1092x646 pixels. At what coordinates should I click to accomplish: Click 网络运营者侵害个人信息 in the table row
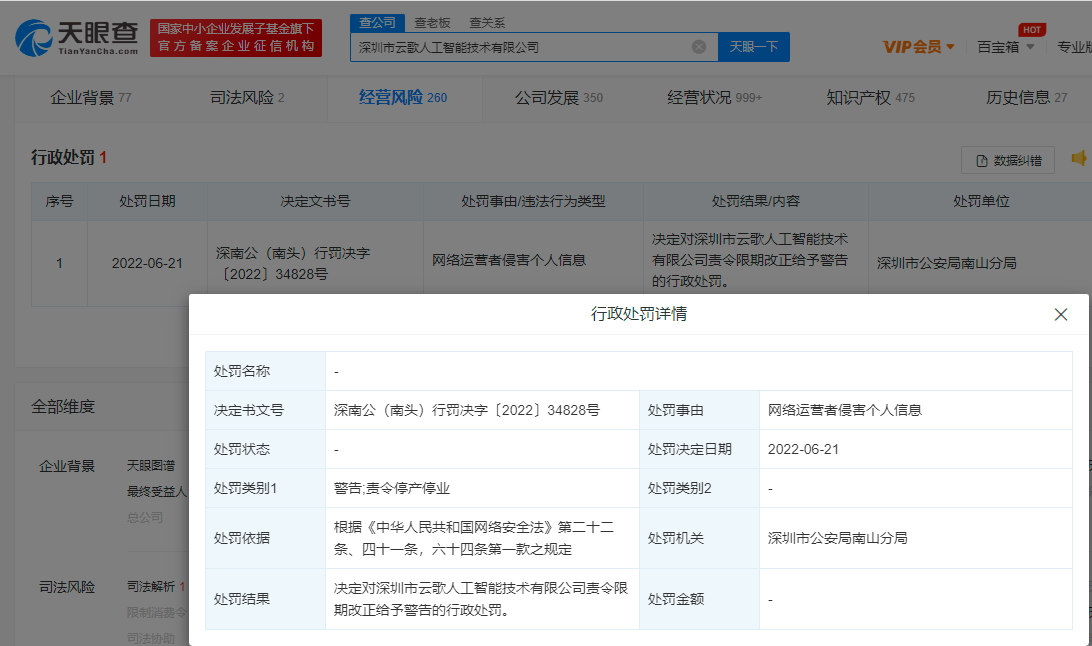tap(508, 260)
